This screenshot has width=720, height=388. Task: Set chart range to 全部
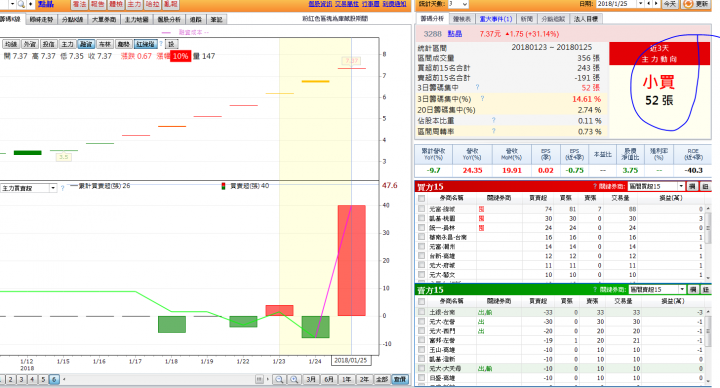click(382, 379)
